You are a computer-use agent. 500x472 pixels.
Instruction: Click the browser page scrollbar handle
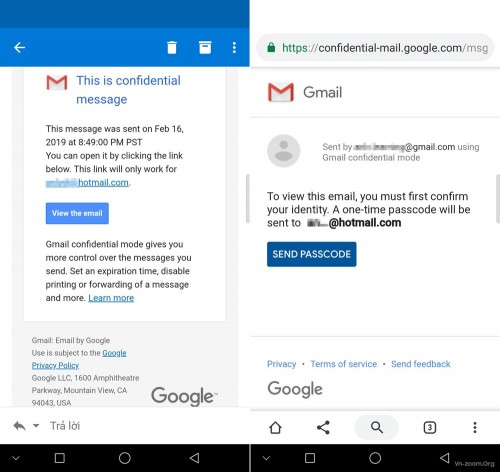[498, 198]
